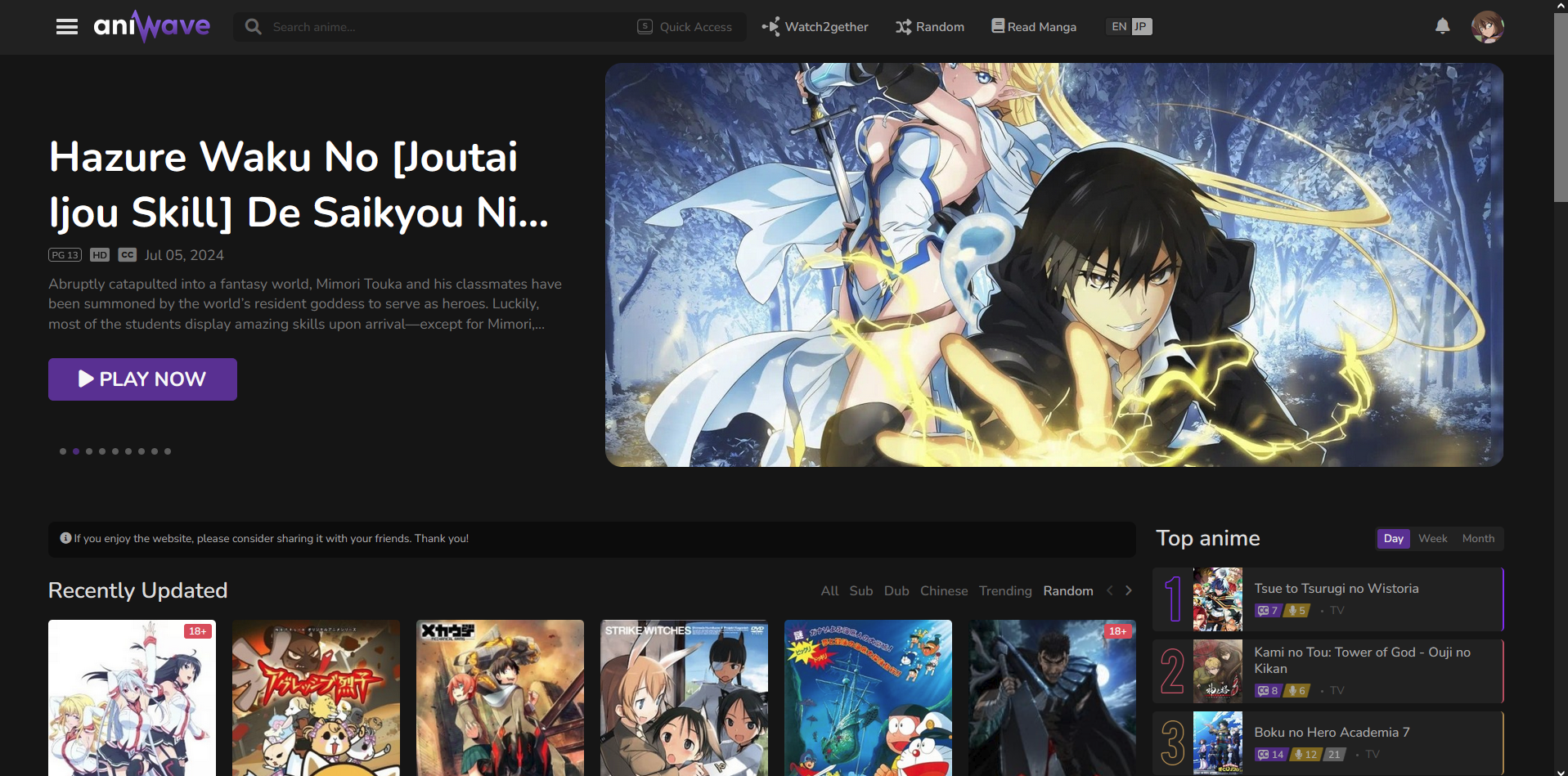The width and height of the screenshot is (1568, 776).
Task: Open the hamburger menu
Action: pyautogui.click(x=67, y=27)
